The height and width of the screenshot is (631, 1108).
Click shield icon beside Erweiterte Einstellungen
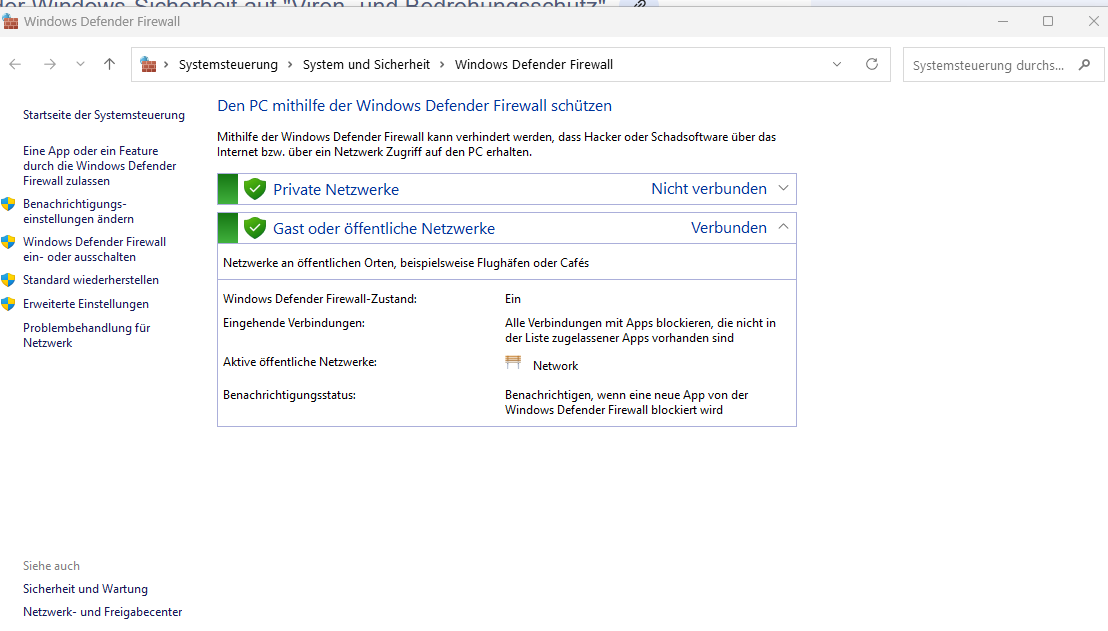click(x=8, y=304)
